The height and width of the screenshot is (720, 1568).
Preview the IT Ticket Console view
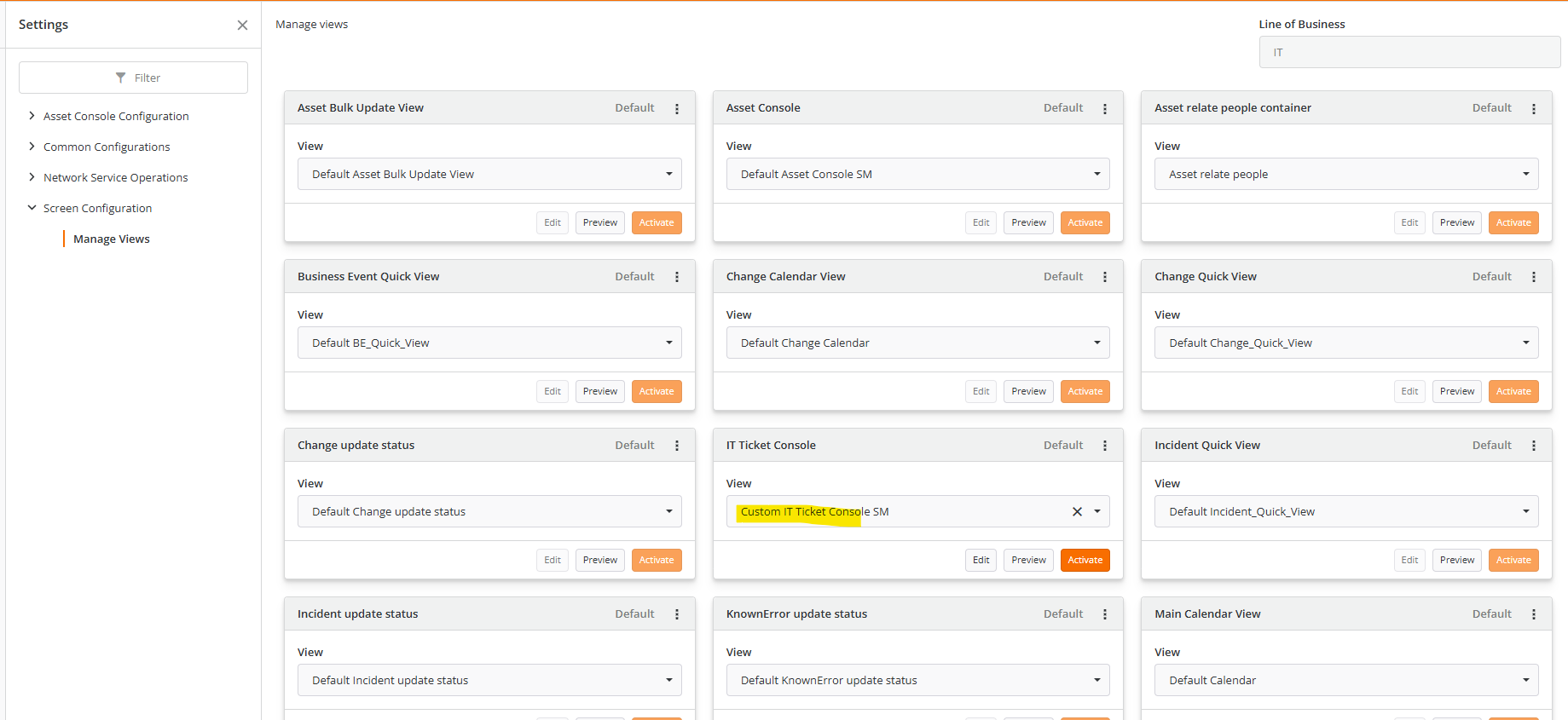(1028, 560)
